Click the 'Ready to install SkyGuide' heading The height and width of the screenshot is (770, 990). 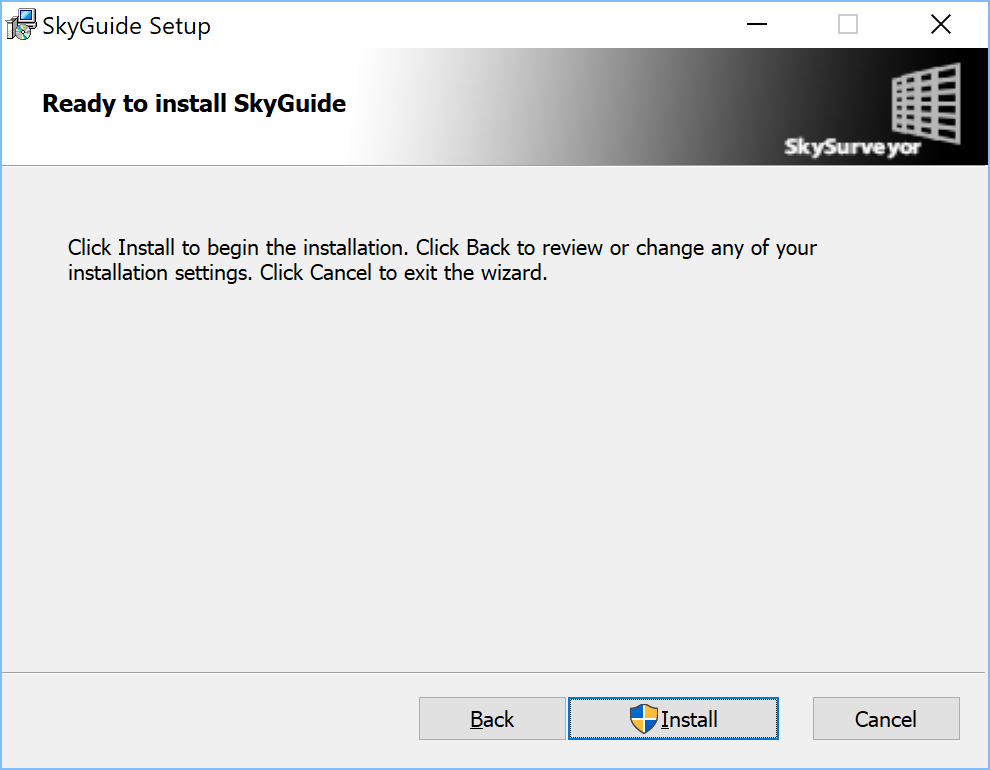click(x=194, y=104)
